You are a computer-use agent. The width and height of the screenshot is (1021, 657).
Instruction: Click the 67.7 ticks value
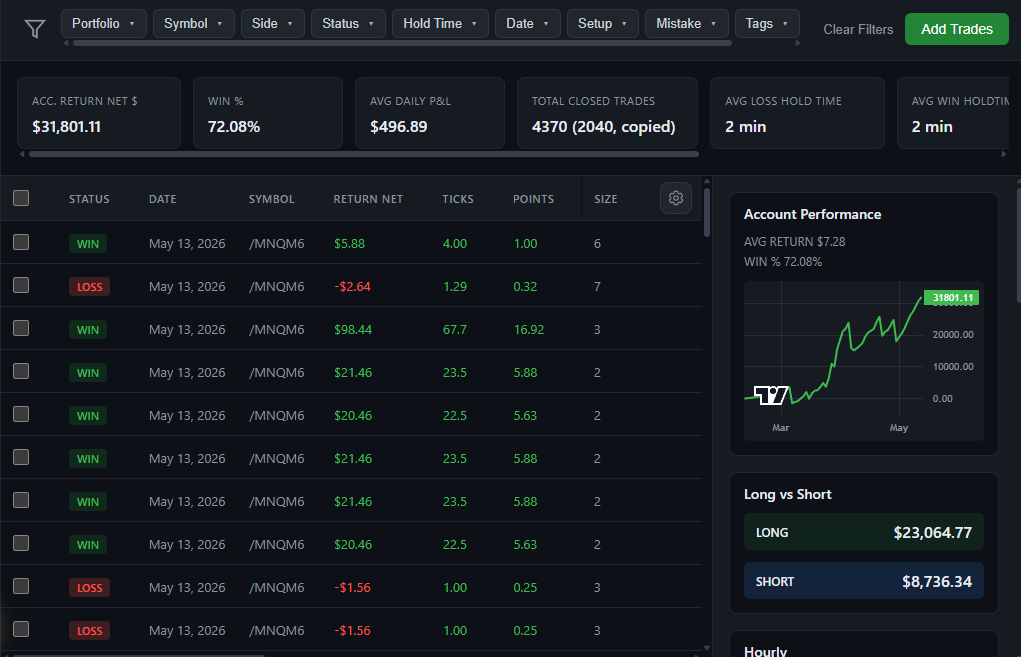click(x=455, y=329)
